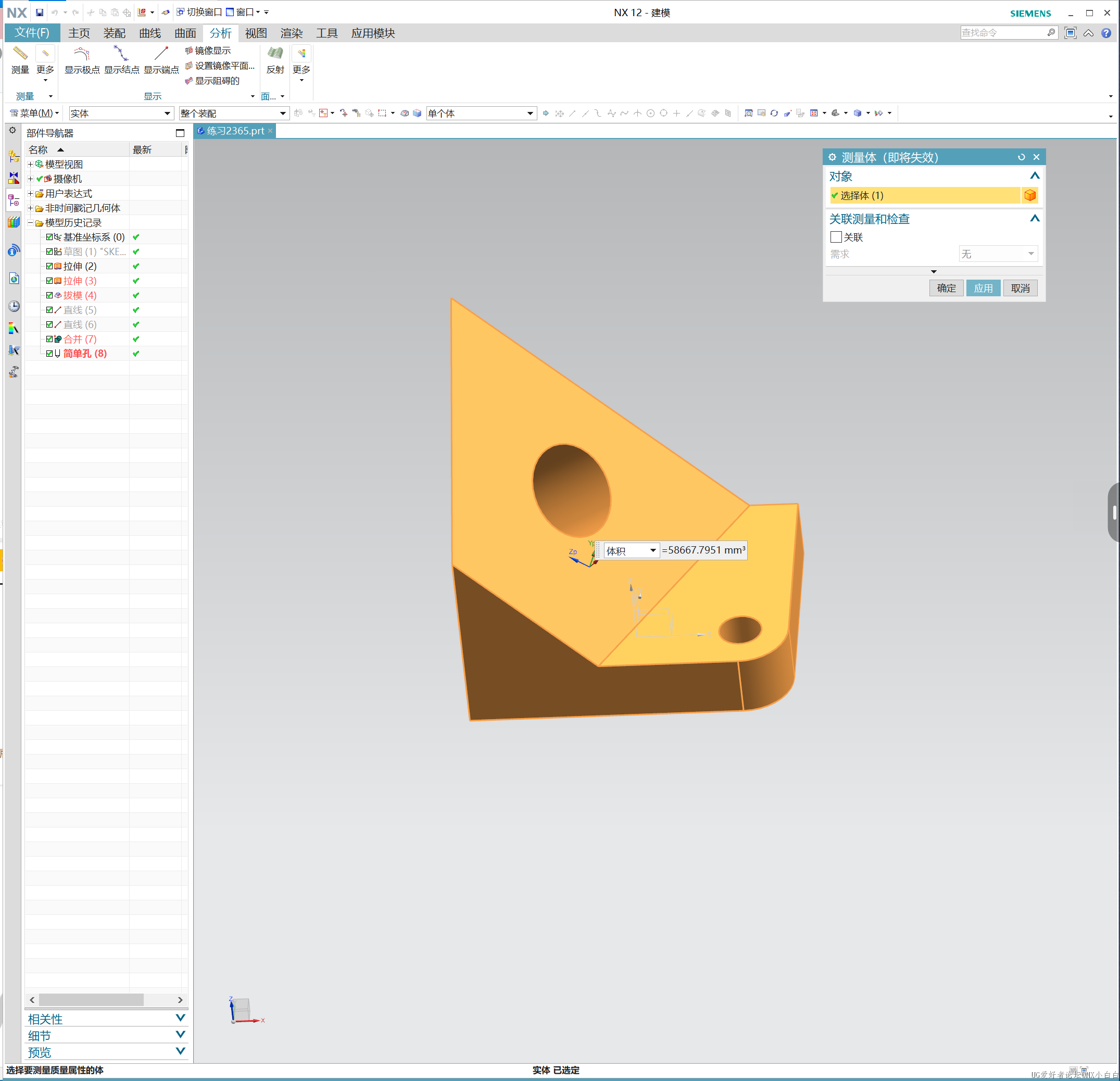The image size is (1120, 1081).
Task: Click 显示极点 (Show Poles) icon
Action: point(82,54)
